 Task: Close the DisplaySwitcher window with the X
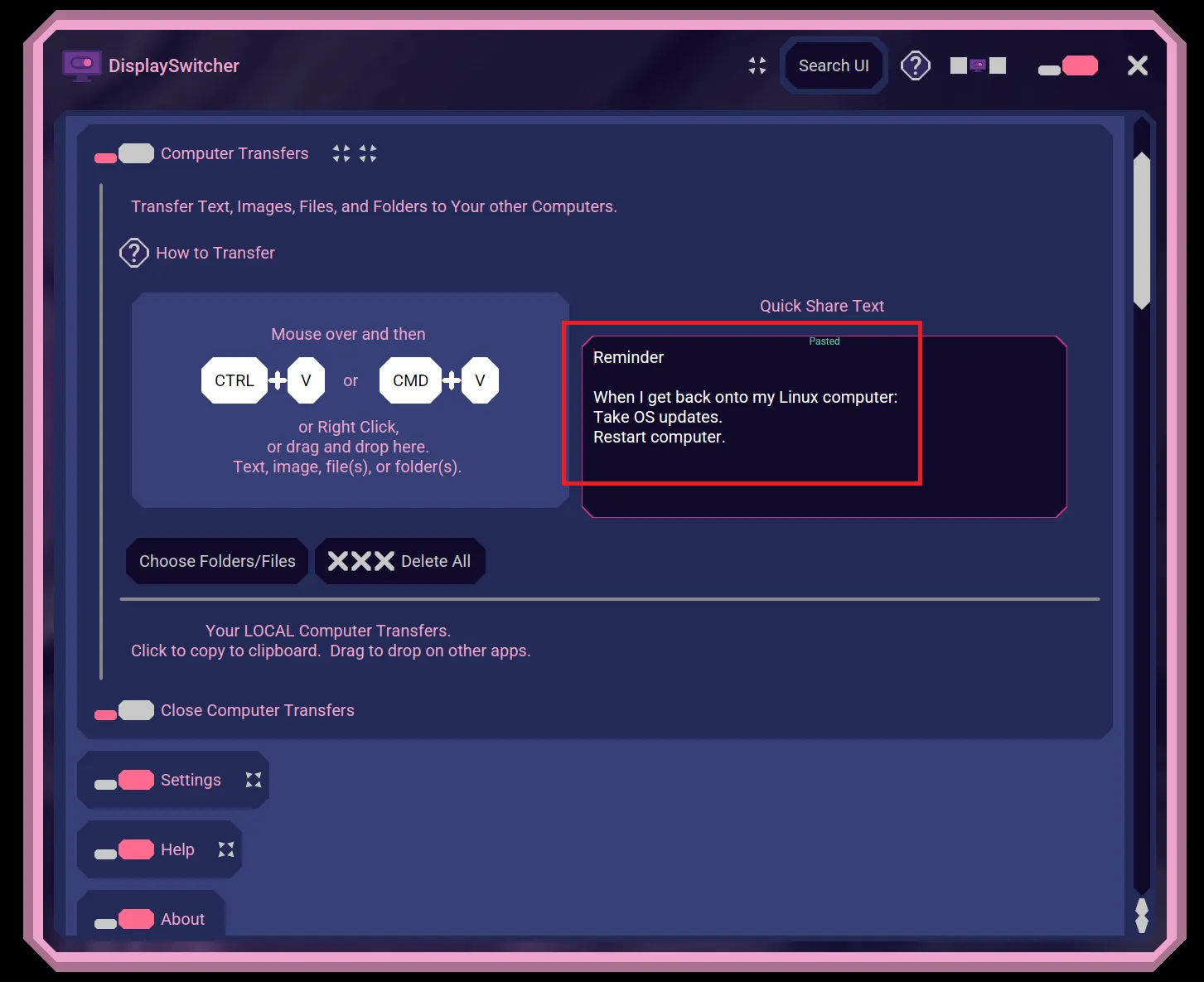tap(1138, 65)
